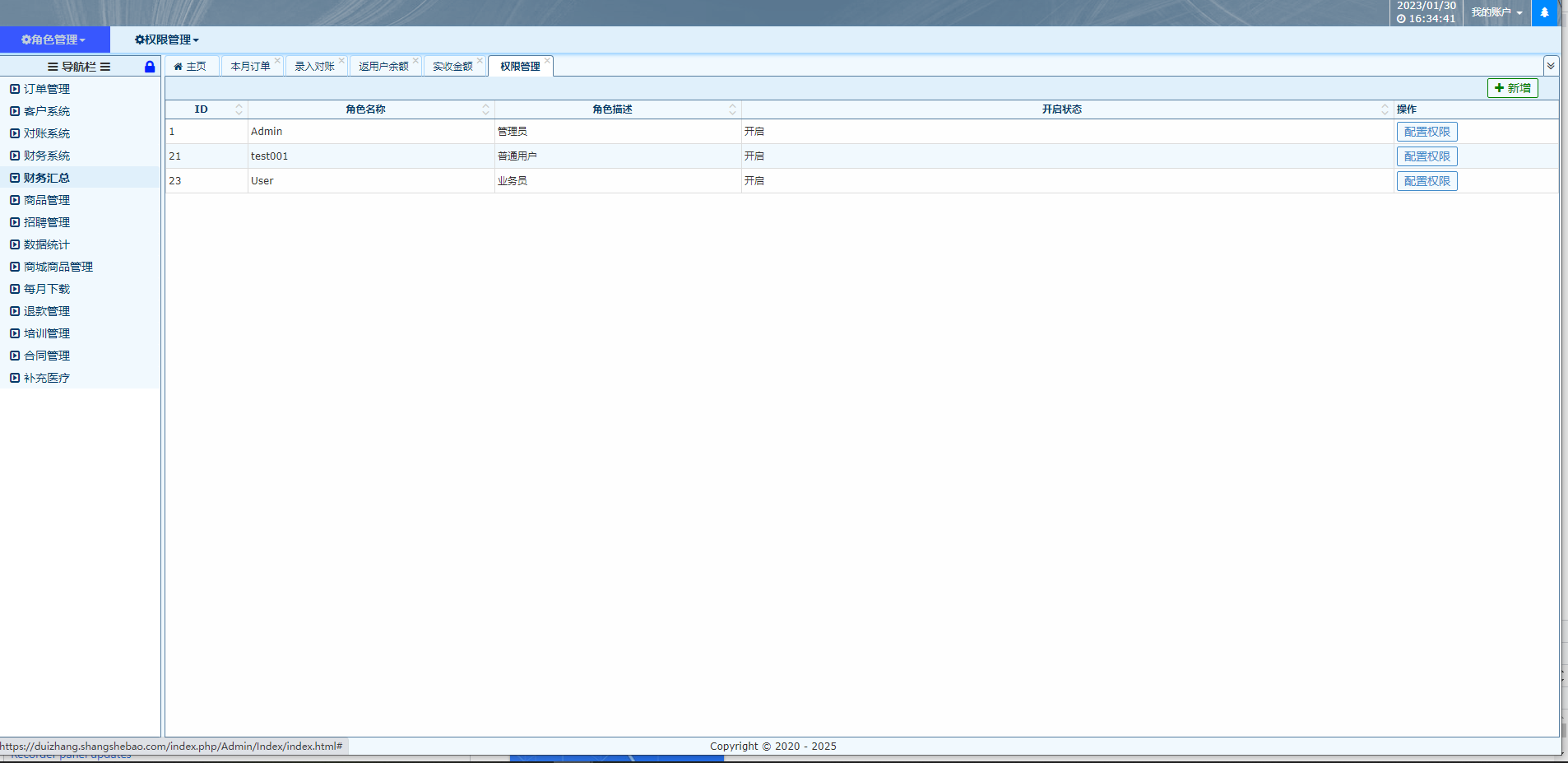The image size is (1568, 763).
Task: Click the expand icon beside 对账系统
Action: (15, 133)
